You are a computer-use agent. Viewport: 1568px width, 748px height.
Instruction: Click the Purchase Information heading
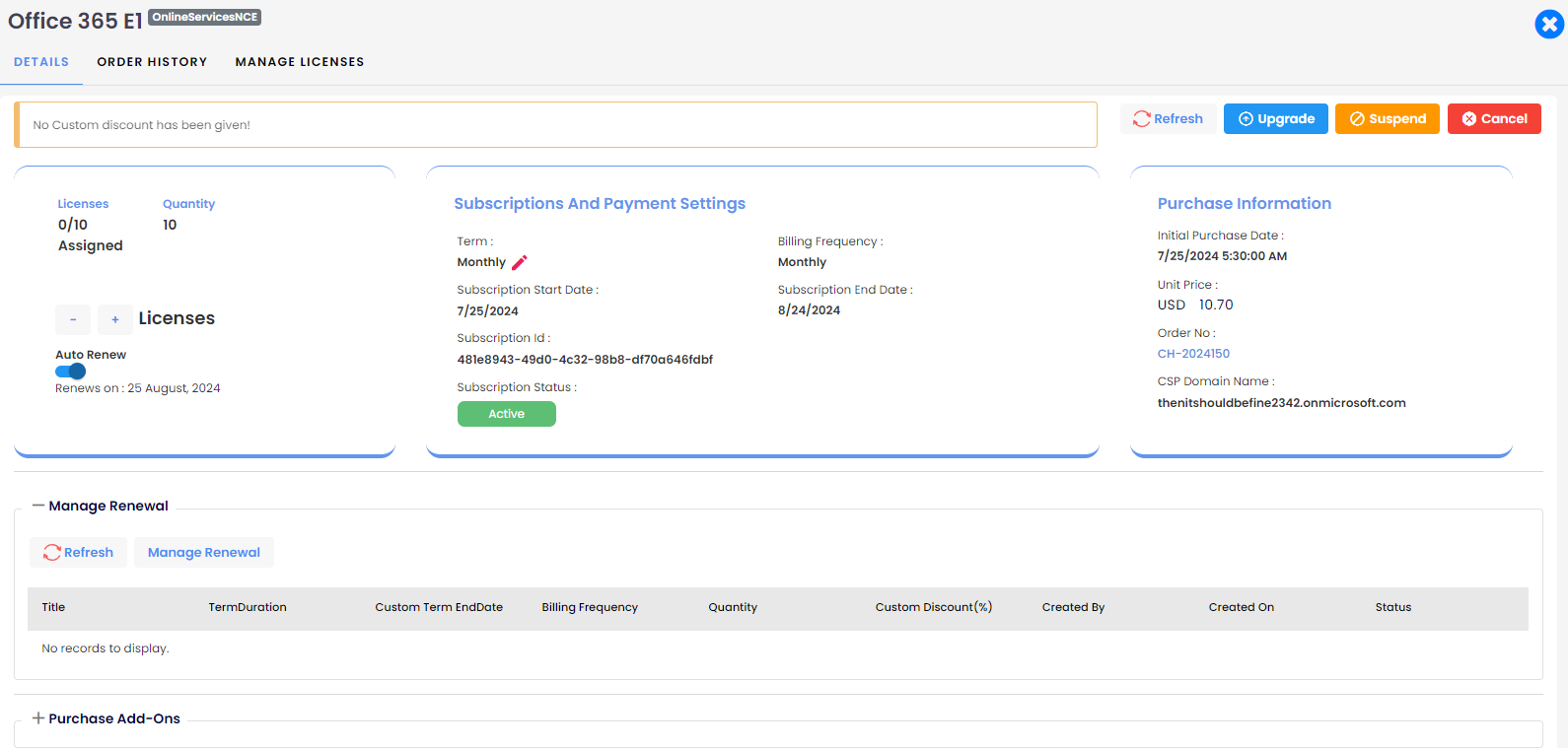1245,204
